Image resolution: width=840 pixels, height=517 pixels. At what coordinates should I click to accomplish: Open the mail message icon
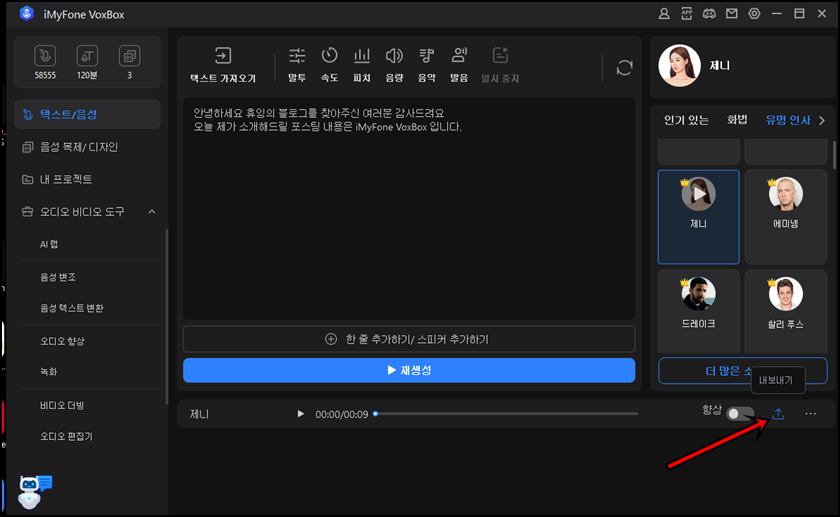click(x=731, y=14)
